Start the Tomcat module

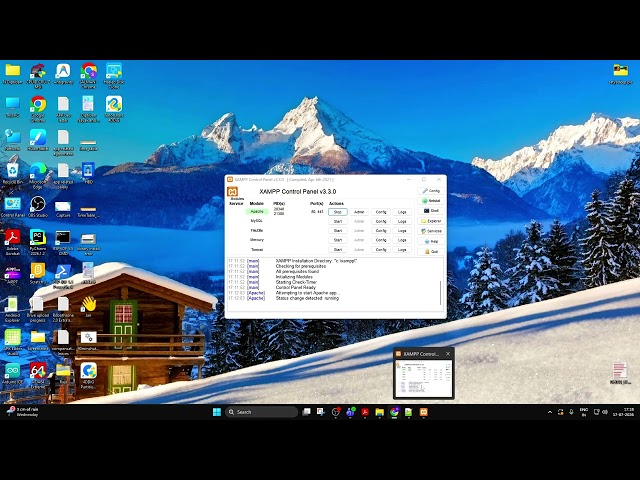pos(338,249)
